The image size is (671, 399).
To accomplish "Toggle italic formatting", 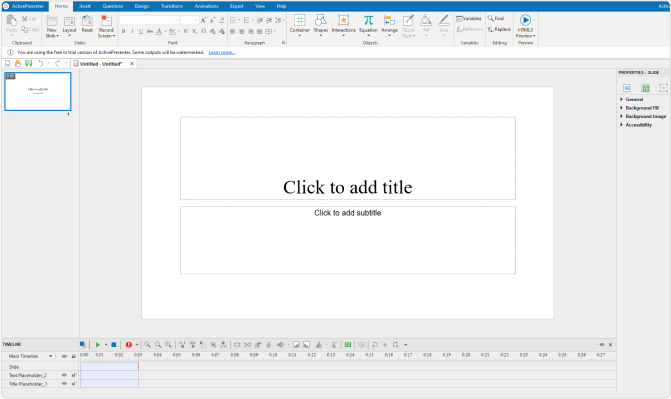I will pos(132,31).
